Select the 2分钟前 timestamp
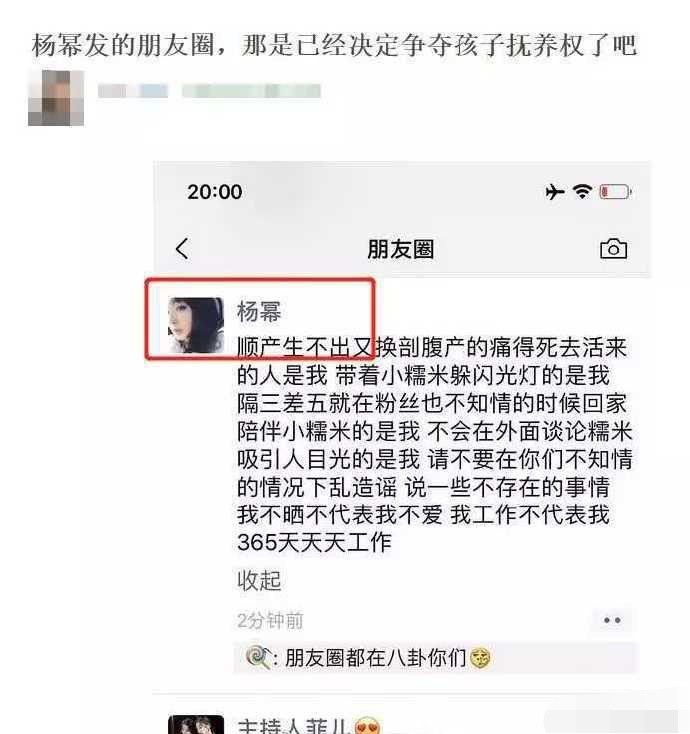Viewport: 690px width, 734px height. click(270, 621)
